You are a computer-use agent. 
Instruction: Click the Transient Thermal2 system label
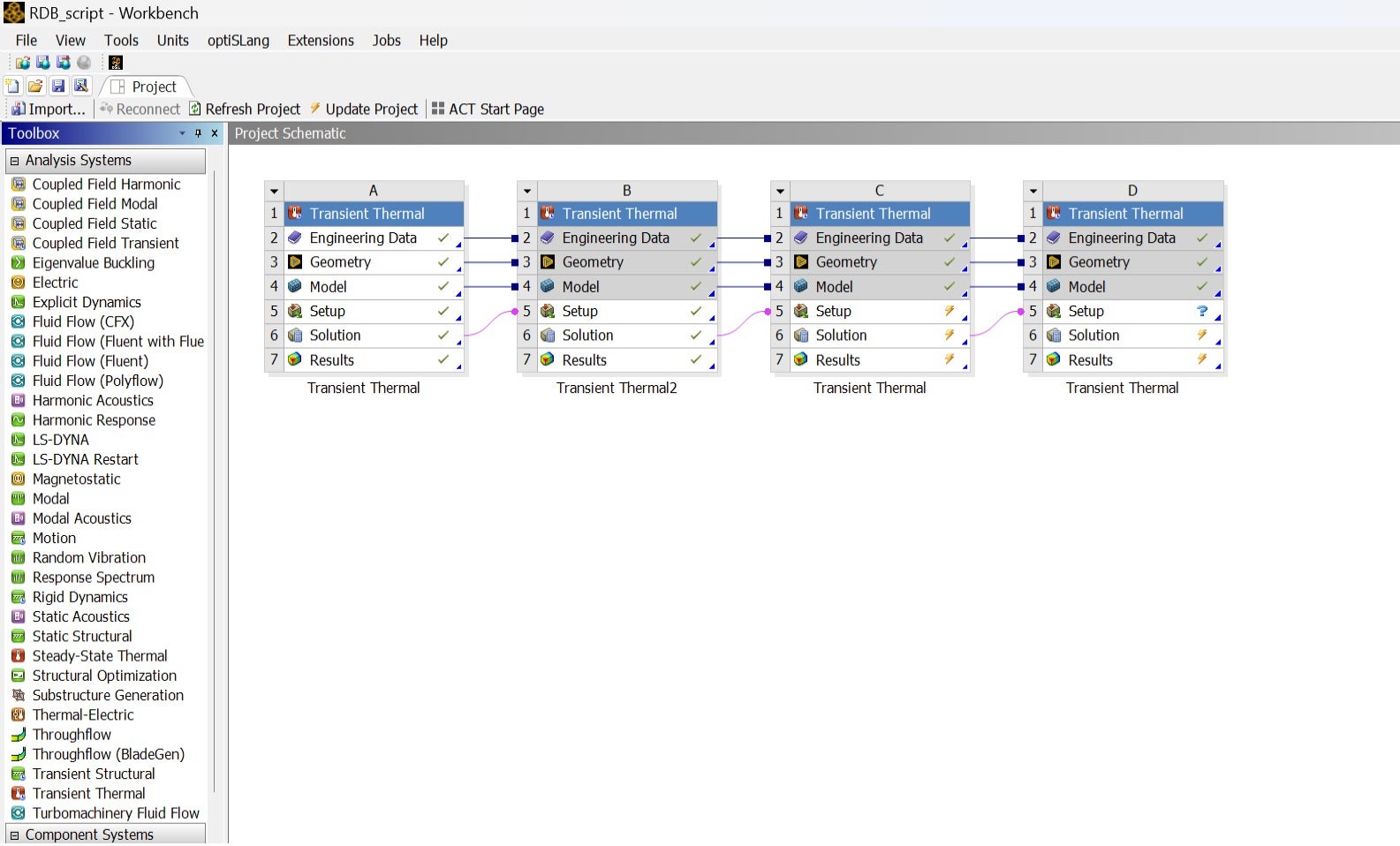617,388
